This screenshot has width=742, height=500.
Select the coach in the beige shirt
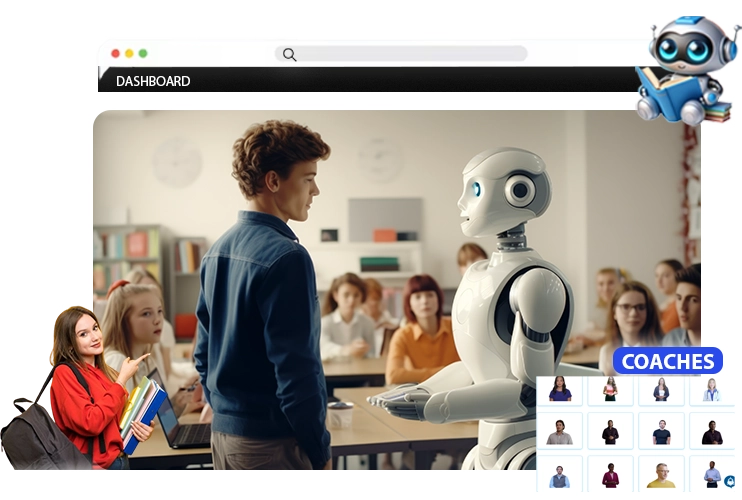(x=560, y=432)
